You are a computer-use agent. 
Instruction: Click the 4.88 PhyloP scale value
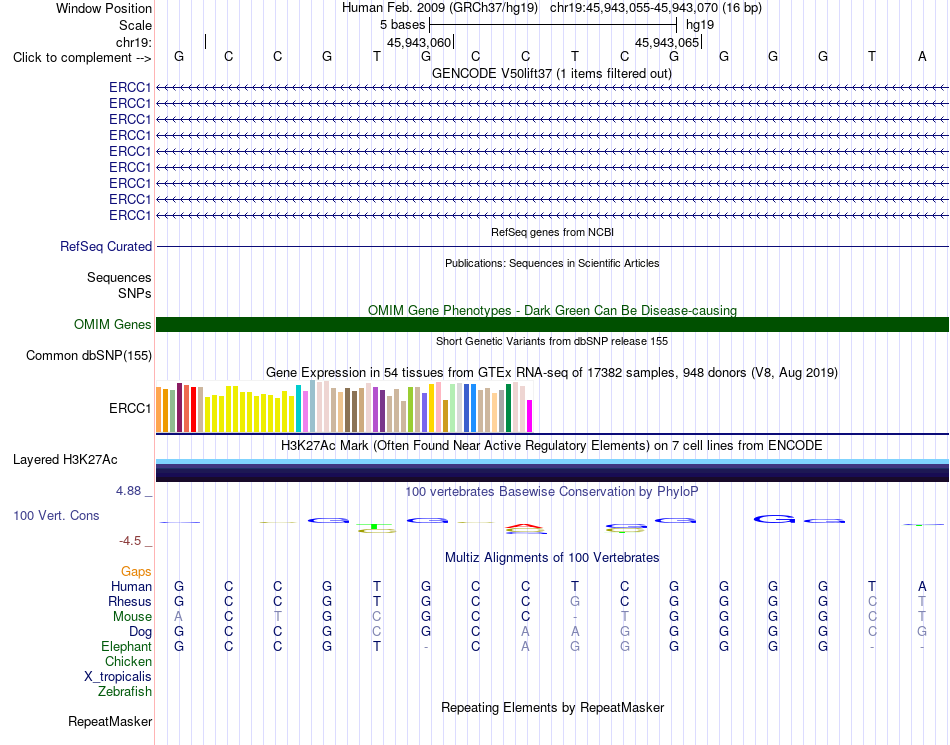tap(128, 491)
